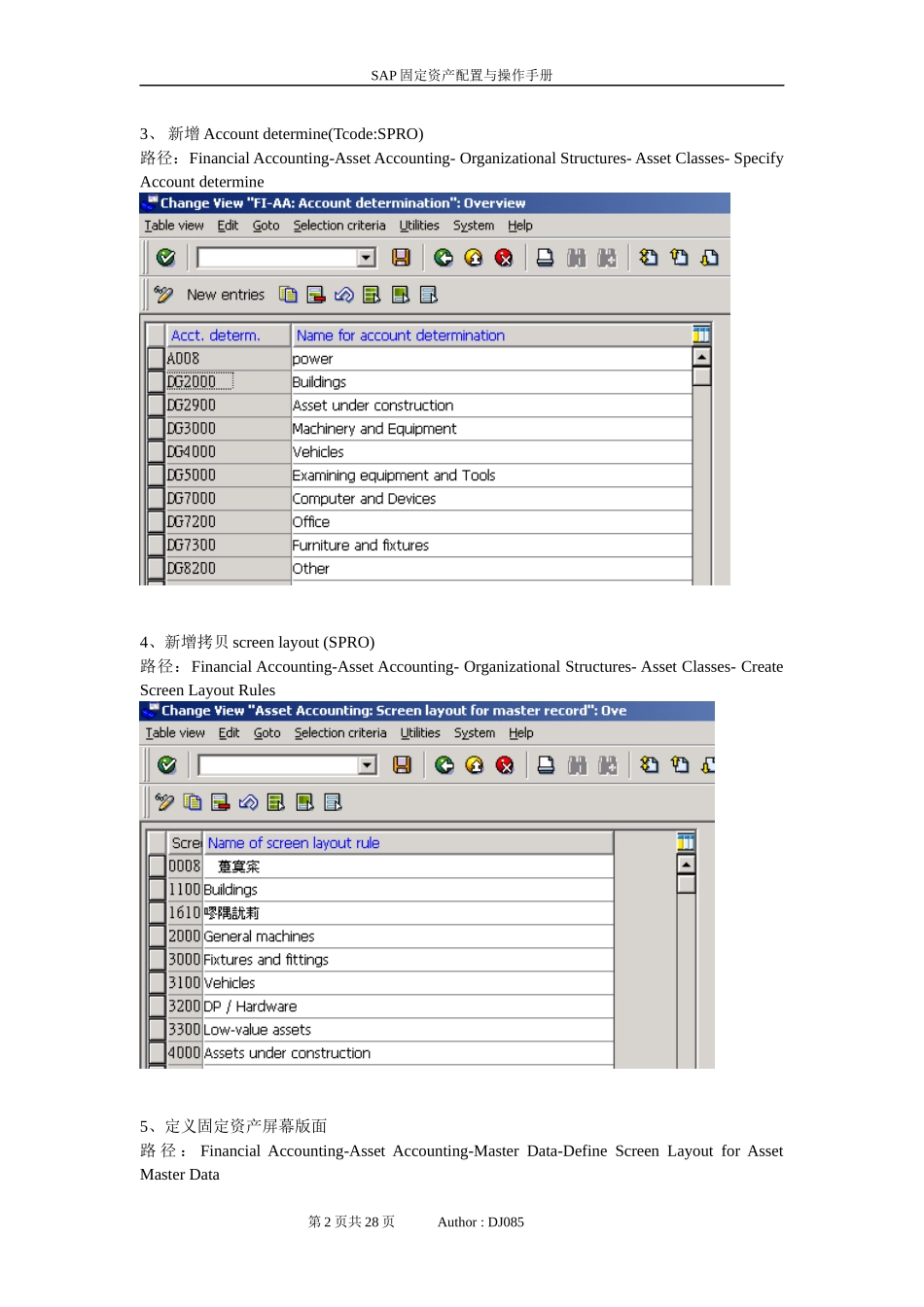This screenshot has width=924, height=1307.
Task: Click the red Cancel icon in the upper toolbar
Action: pos(504,258)
